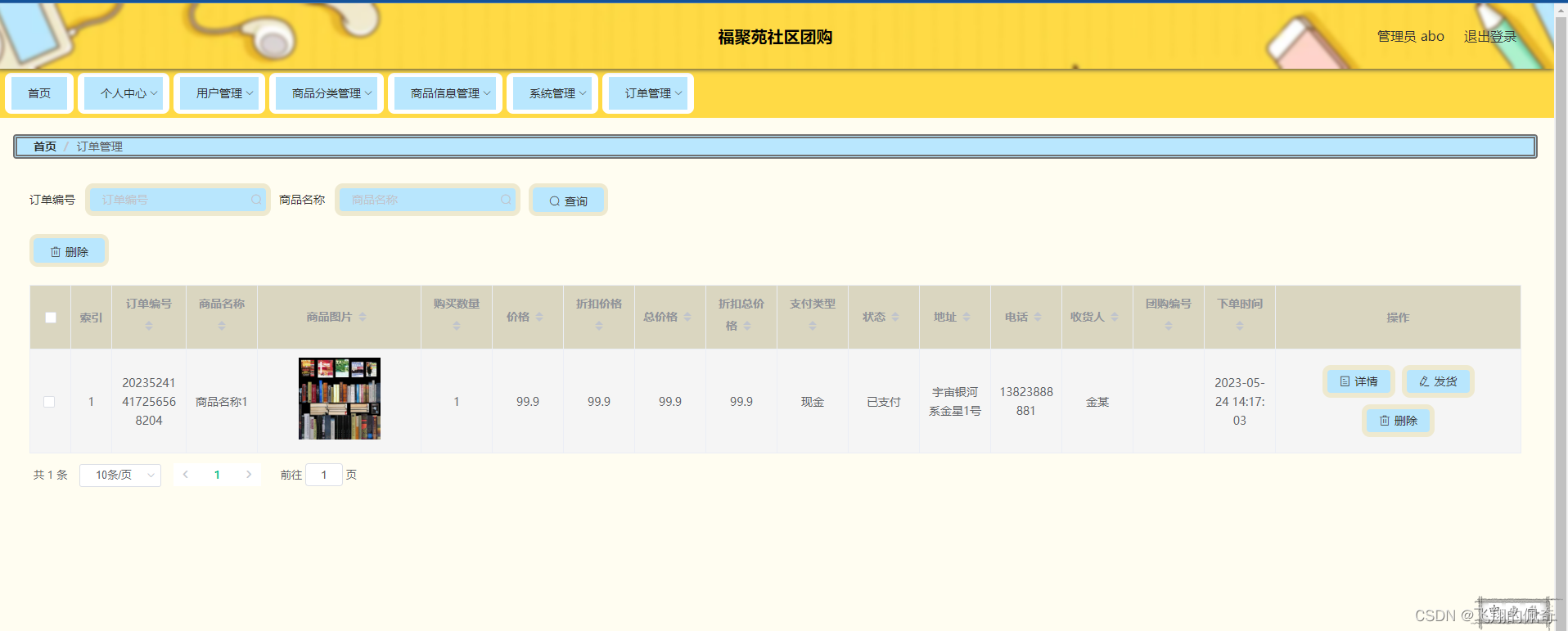Click the 管理员 abo user label
This screenshot has height=631, width=1568.
(1410, 37)
